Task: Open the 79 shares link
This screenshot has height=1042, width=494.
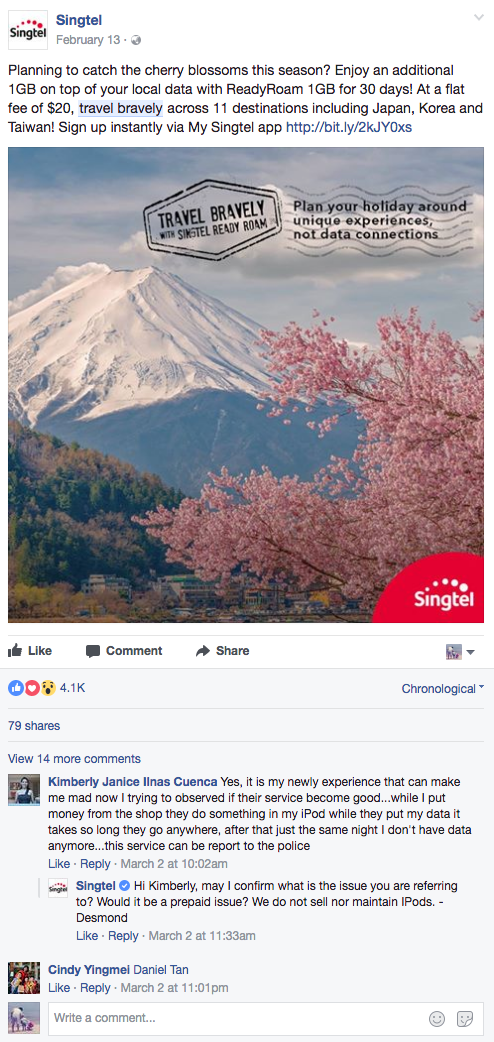Action: (34, 726)
